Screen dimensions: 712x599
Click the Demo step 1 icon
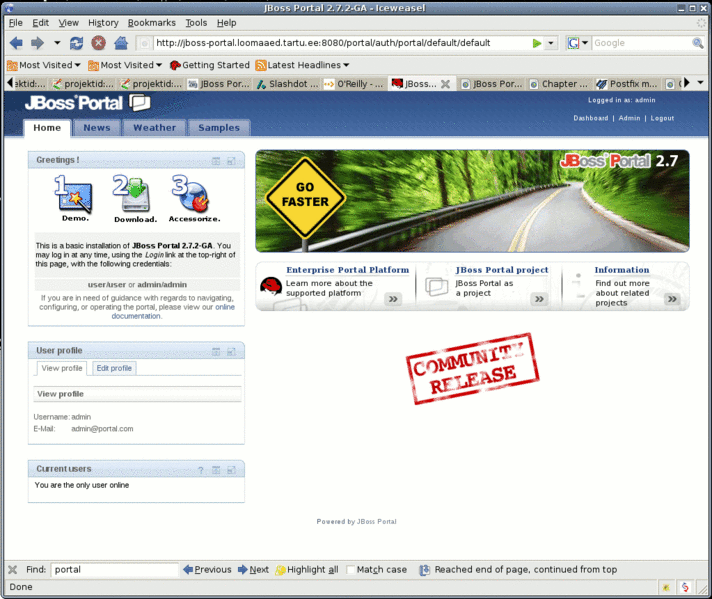[75, 199]
